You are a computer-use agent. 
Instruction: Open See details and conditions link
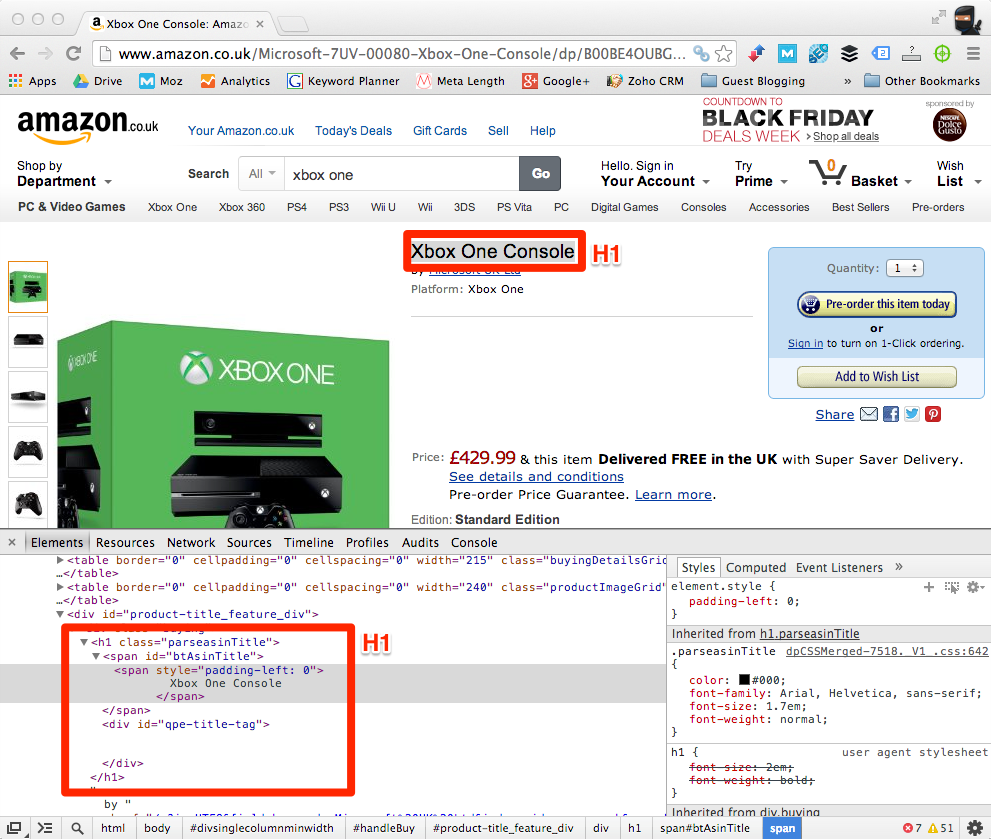click(x=536, y=477)
